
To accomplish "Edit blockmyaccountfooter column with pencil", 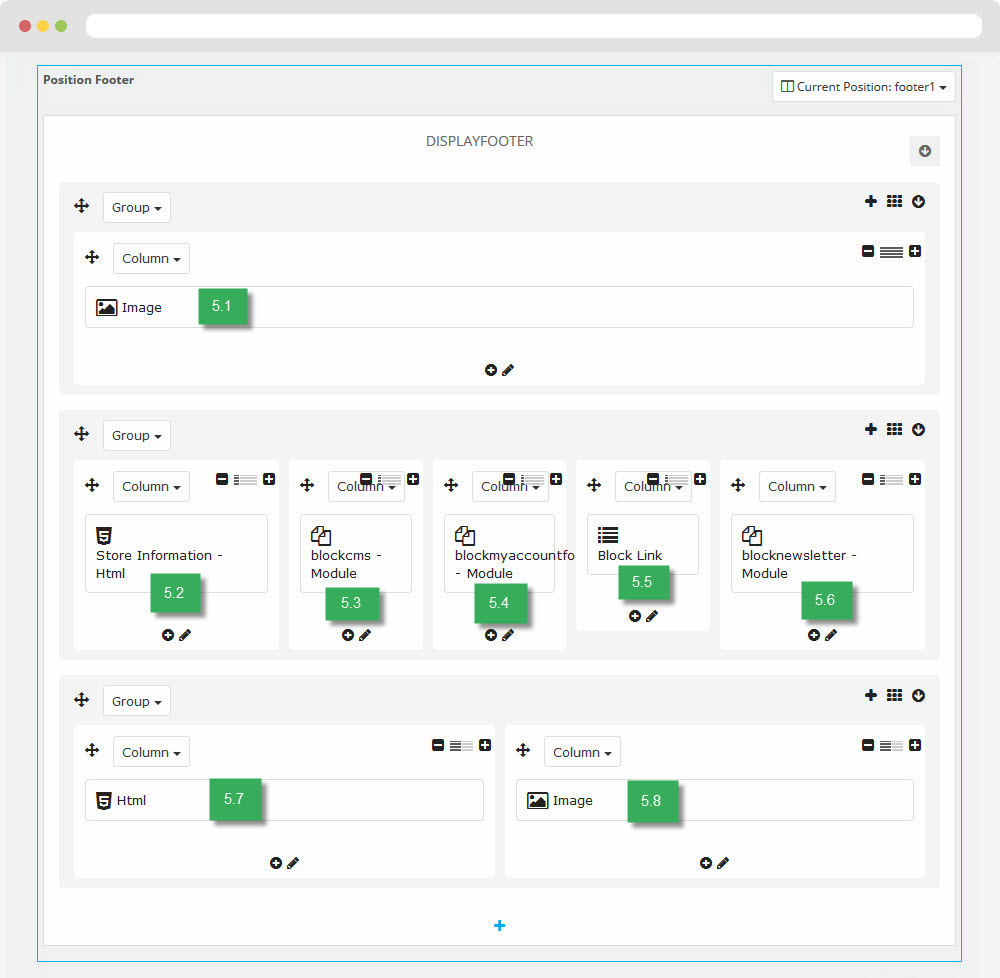I will pyautogui.click(x=508, y=635).
